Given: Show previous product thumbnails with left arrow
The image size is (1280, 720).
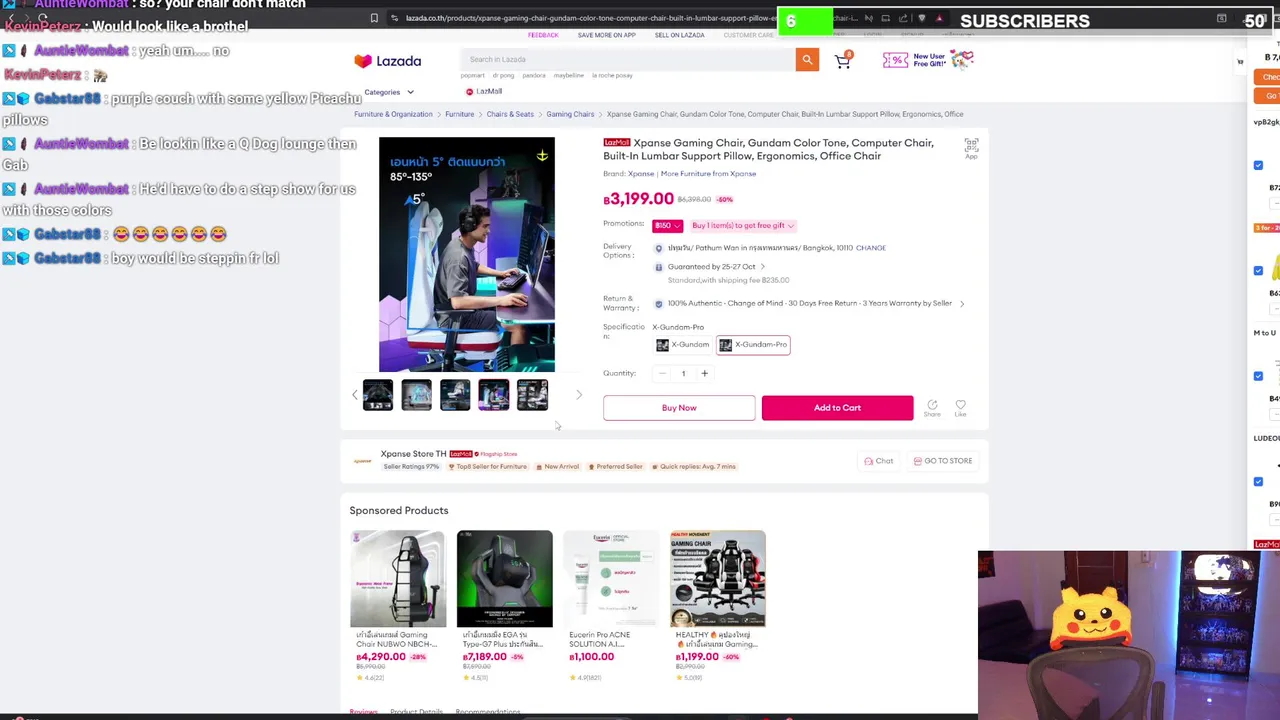Looking at the screenshot, I should click(354, 395).
